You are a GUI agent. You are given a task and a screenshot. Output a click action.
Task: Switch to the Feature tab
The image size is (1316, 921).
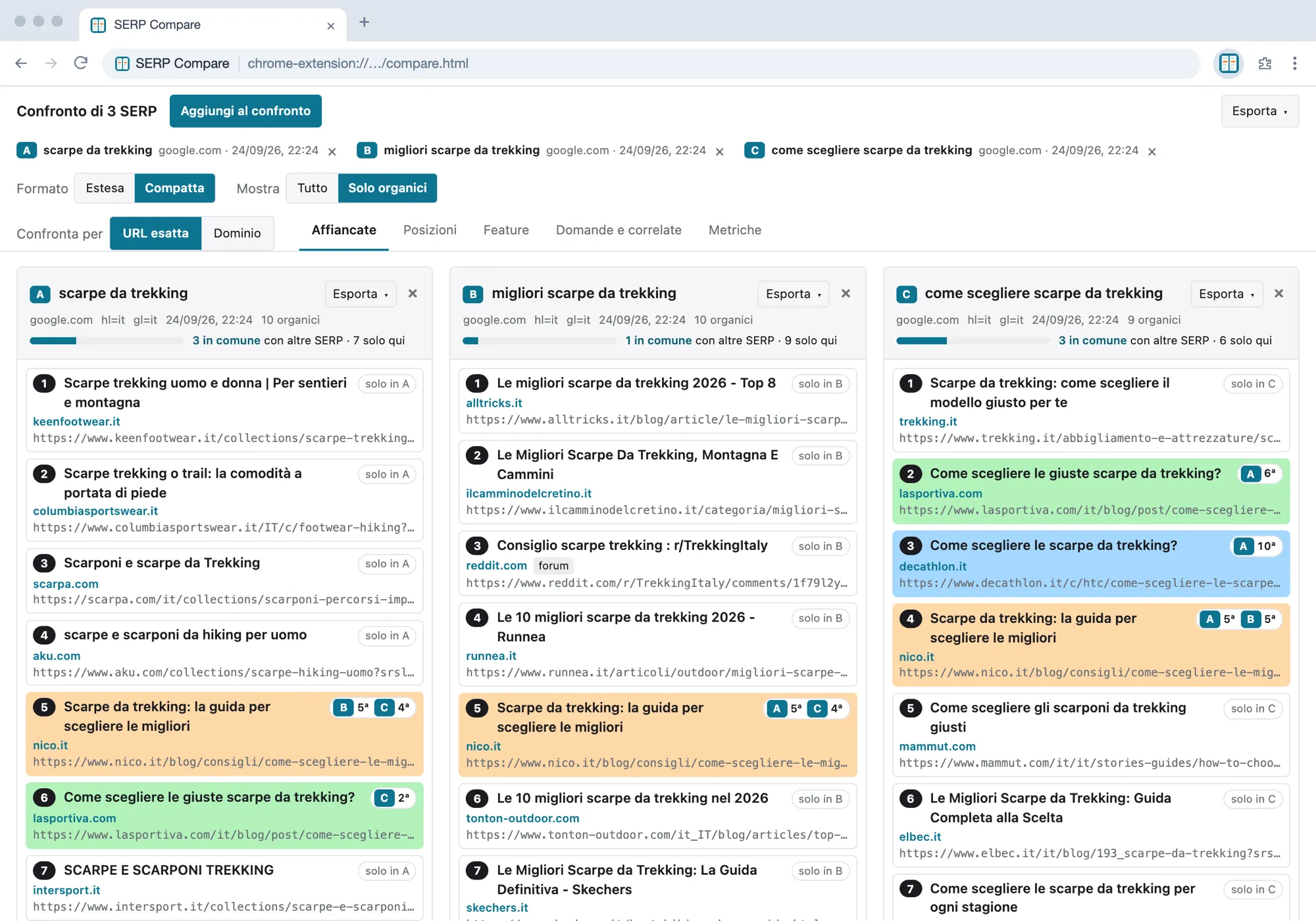click(x=506, y=230)
